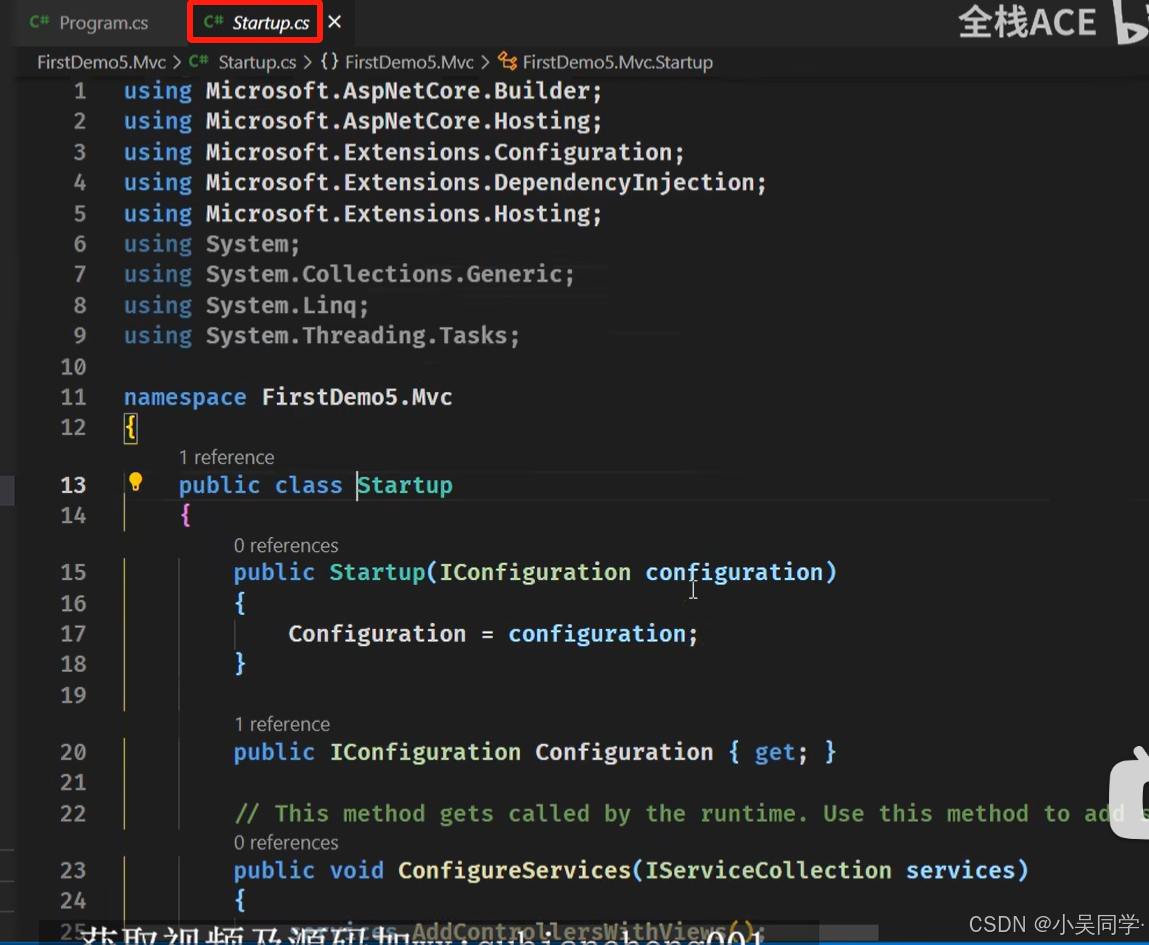Click the namespace braces icon in breadcrumb
The width and height of the screenshot is (1149, 945).
point(330,62)
